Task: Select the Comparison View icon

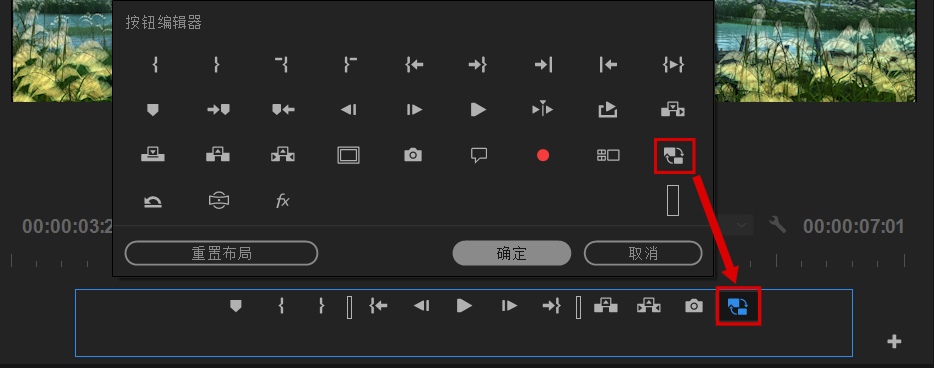Action: (x=608, y=155)
